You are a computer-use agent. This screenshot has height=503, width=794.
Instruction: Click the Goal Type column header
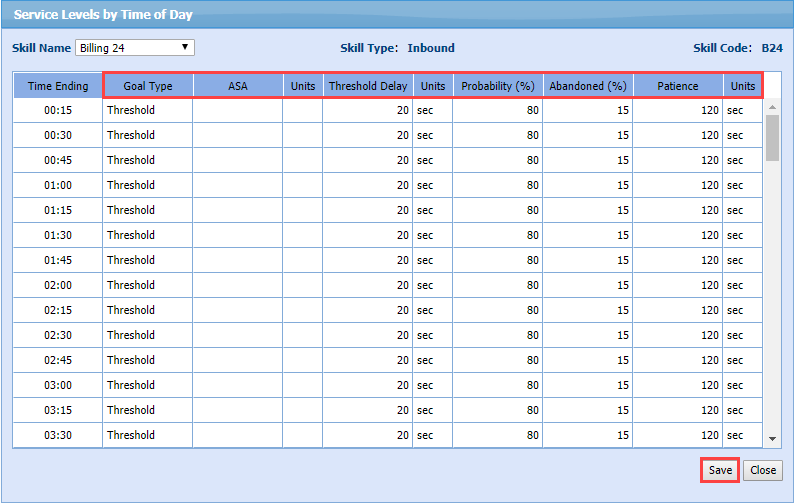pyautogui.click(x=148, y=86)
